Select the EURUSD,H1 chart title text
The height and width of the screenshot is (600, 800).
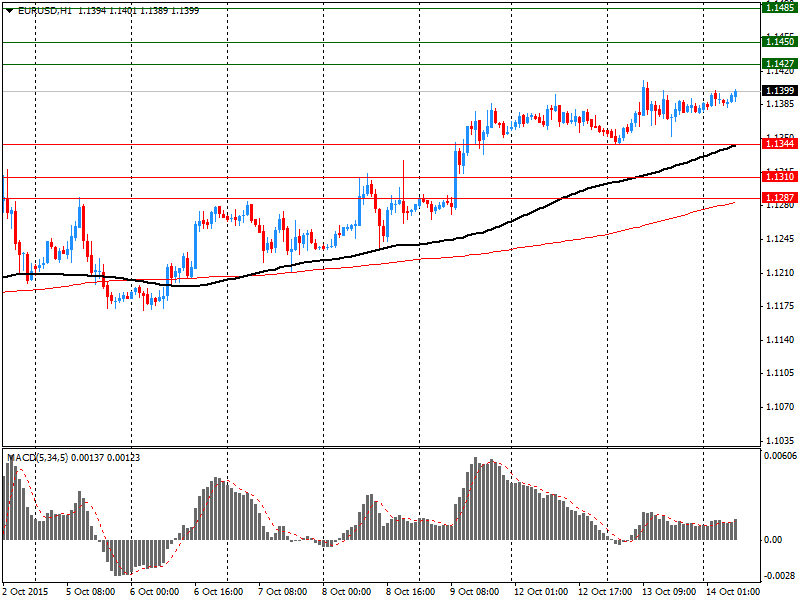click(x=44, y=10)
